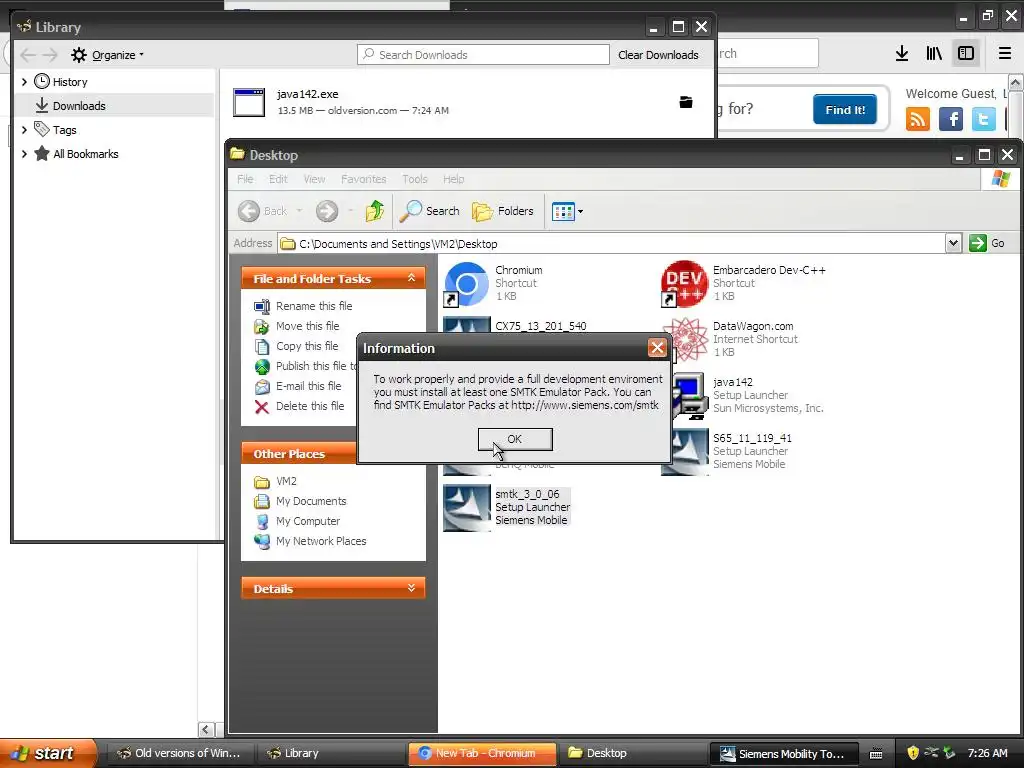
Task: Select the DataWagon.com internet shortcut icon
Action: pyautogui.click(x=686, y=339)
